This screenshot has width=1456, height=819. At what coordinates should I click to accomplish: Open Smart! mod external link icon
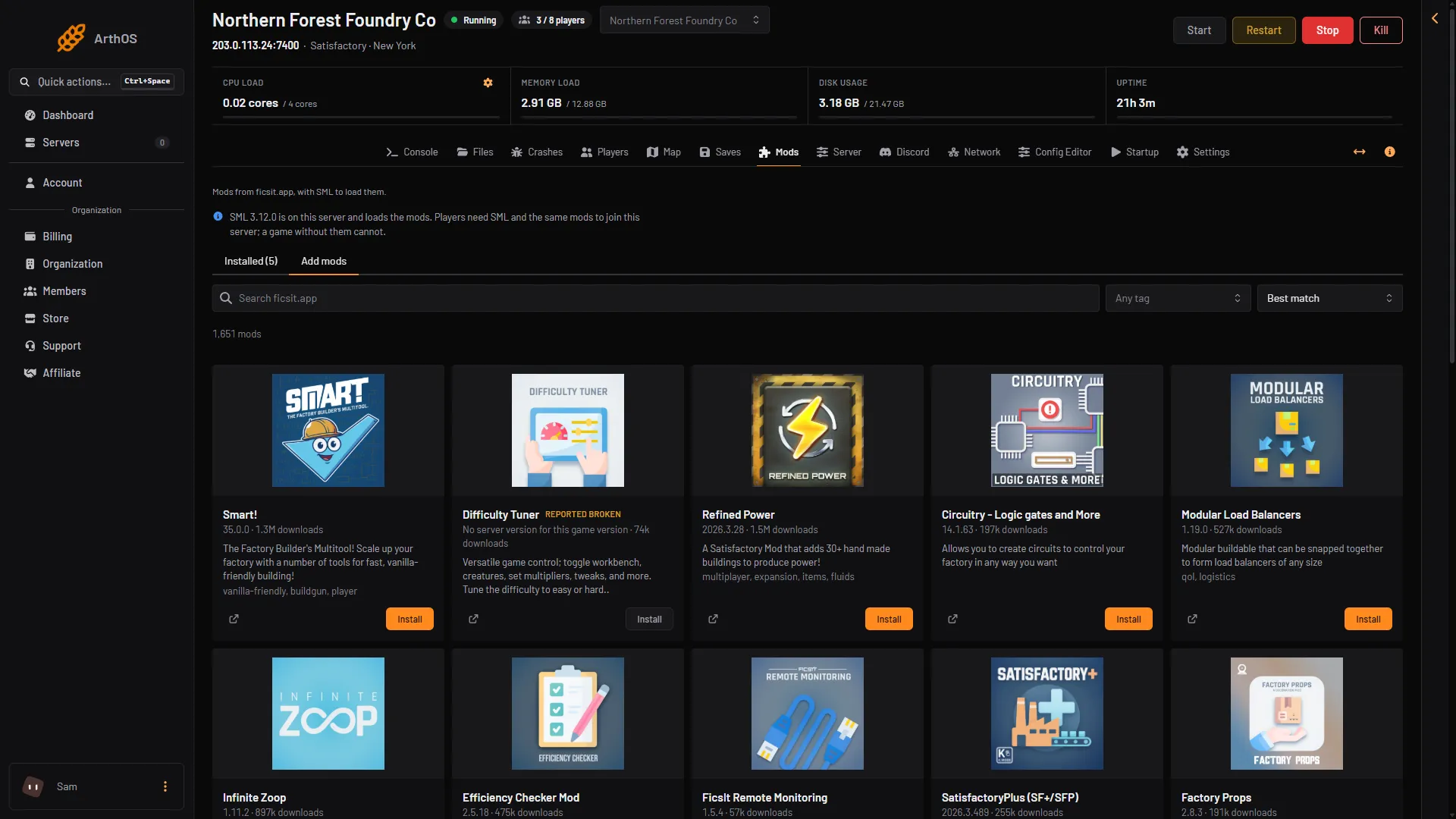coord(234,619)
